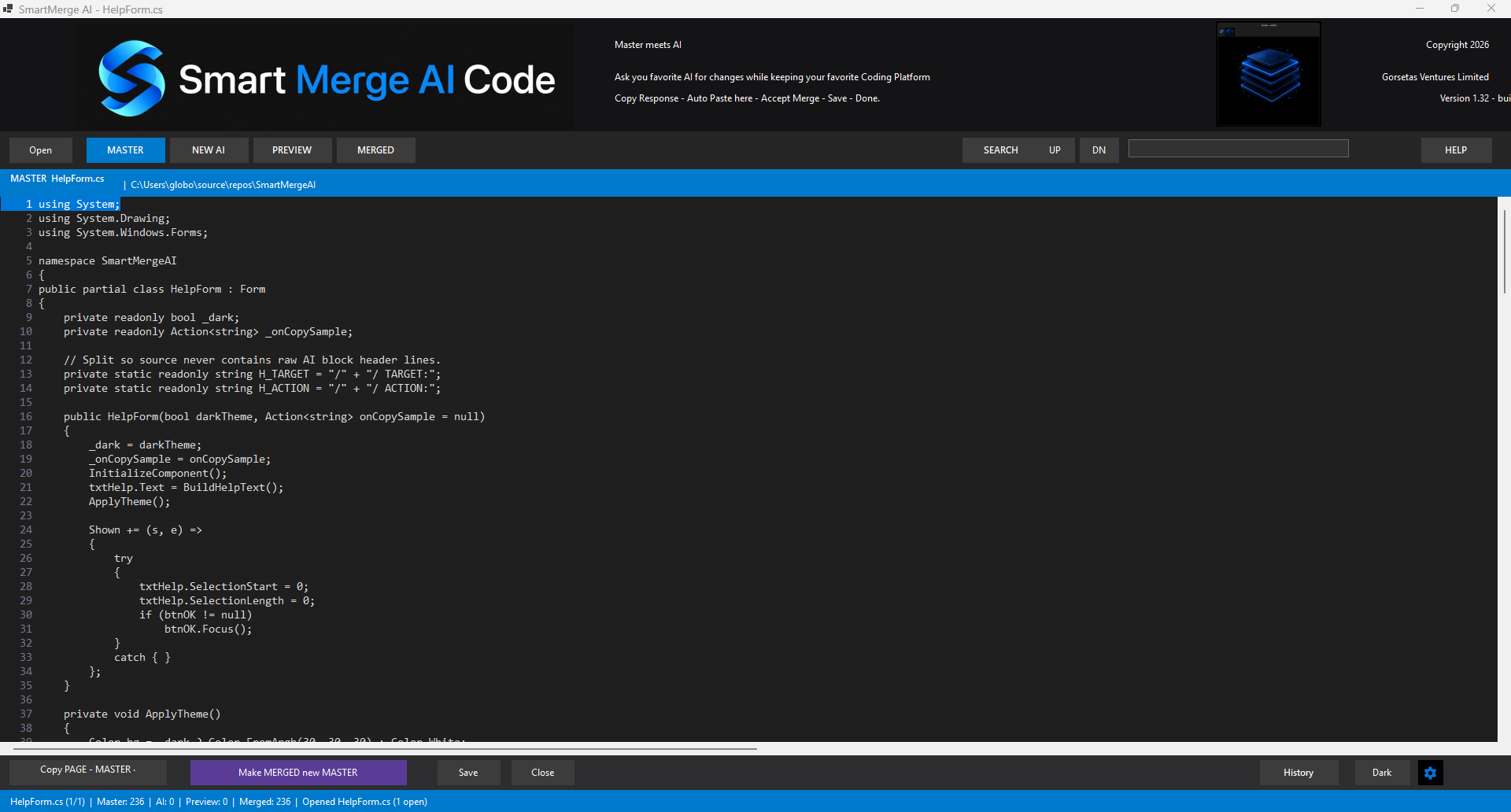Switch to the PREVIEW tab
This screenshot has width=1511, height=812.
click(292, 150)
